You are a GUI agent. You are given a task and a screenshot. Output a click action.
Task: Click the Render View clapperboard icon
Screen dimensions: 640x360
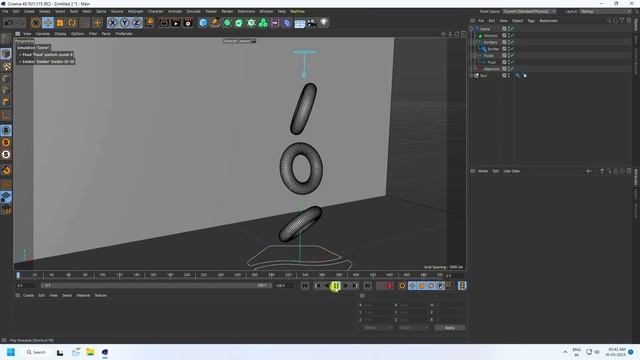pos(164,23)
